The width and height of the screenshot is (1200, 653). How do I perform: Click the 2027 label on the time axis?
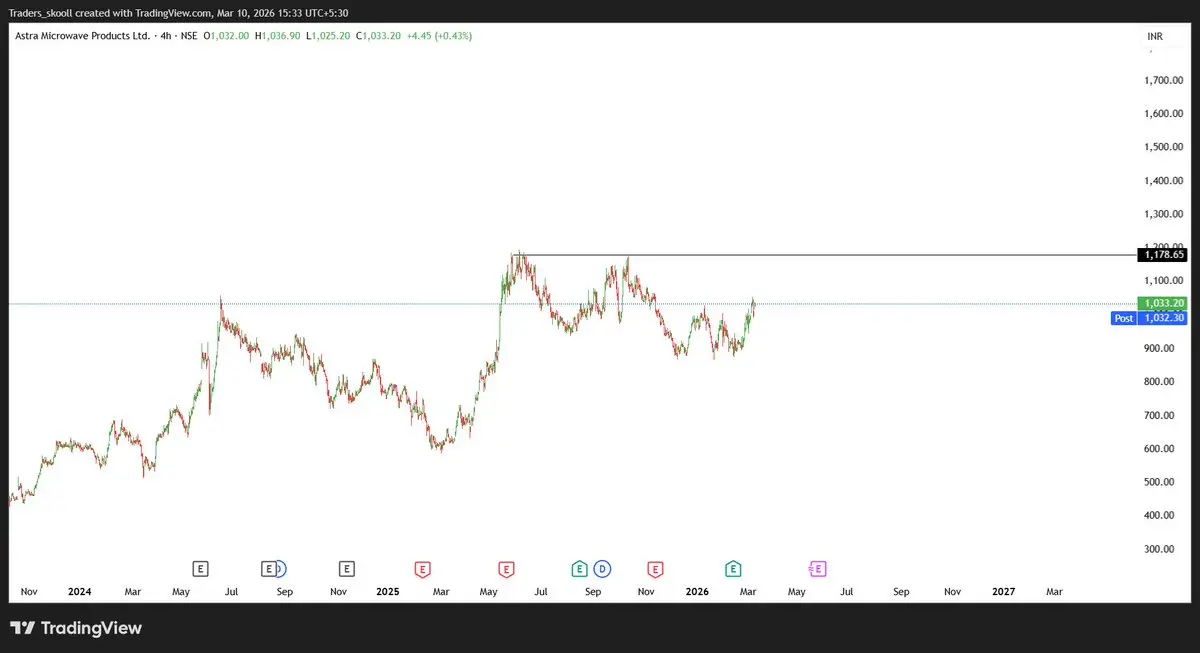pos(1003,592)
